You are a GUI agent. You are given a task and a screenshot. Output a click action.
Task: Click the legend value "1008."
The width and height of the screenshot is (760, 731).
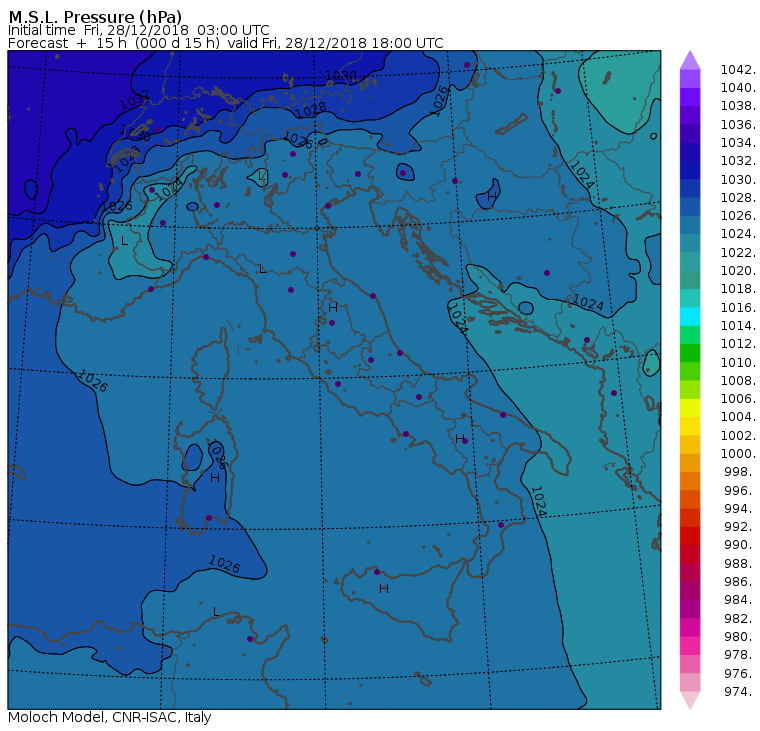click(x=738, y=381)
